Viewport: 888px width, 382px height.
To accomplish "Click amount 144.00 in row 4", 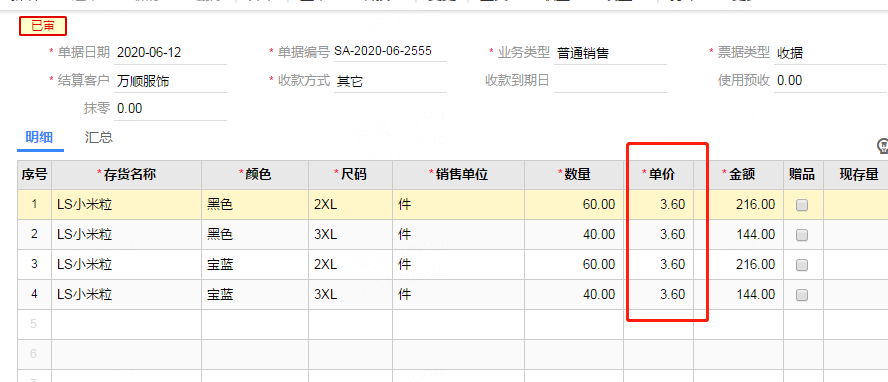I will pyautogui.click(x=738, y=294).
